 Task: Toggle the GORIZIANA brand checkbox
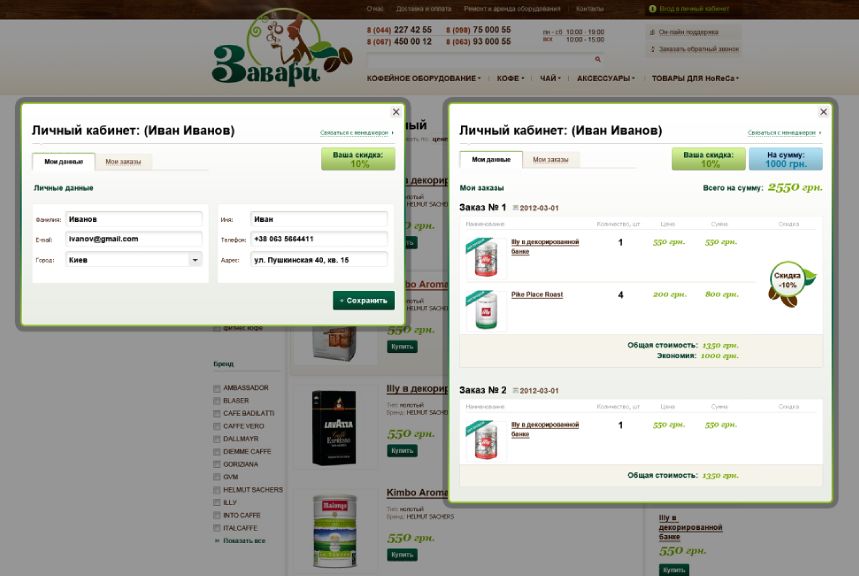tap(217, 465)
